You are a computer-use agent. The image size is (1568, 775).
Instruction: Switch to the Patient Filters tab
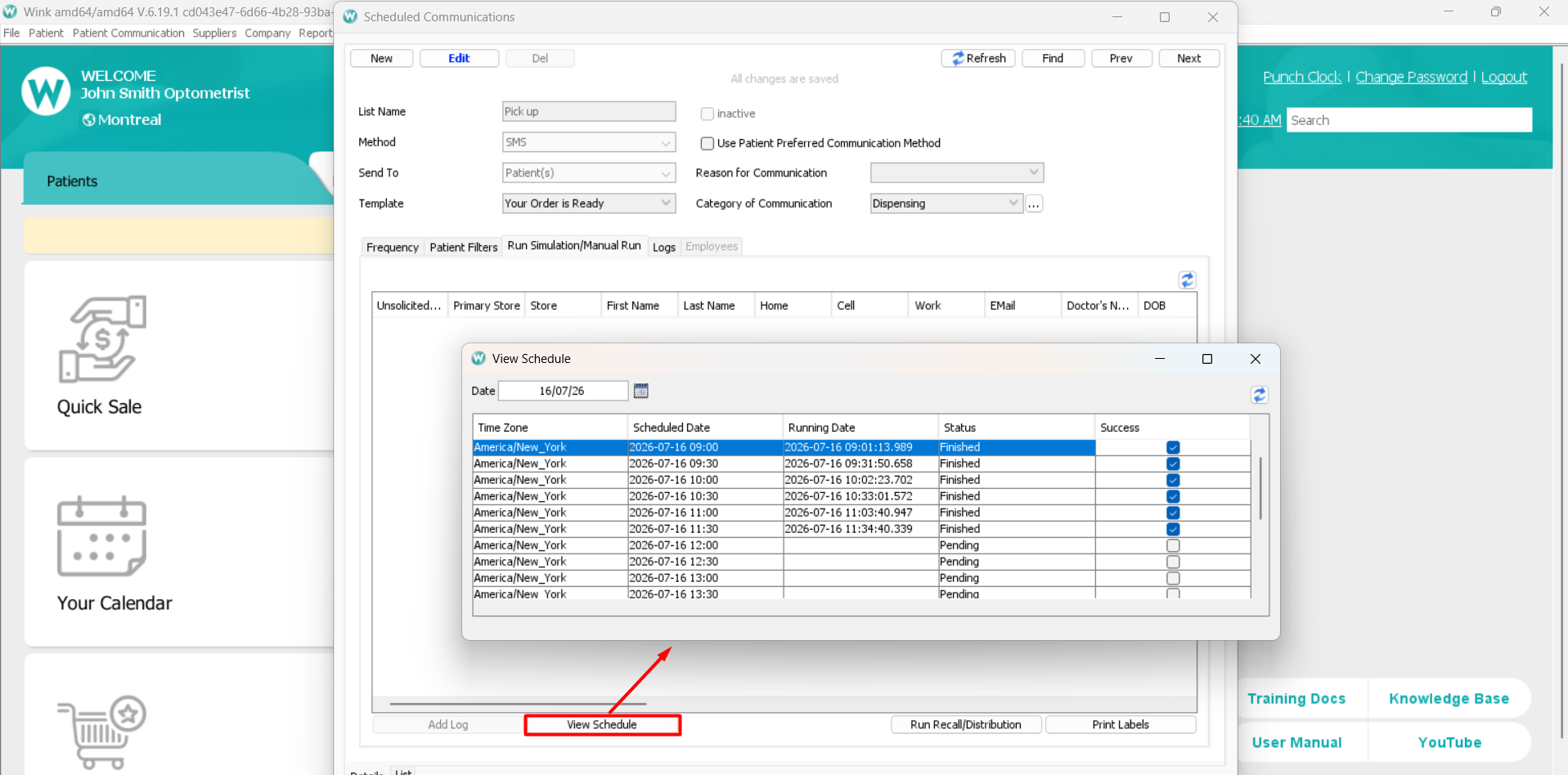click(464, 247)
